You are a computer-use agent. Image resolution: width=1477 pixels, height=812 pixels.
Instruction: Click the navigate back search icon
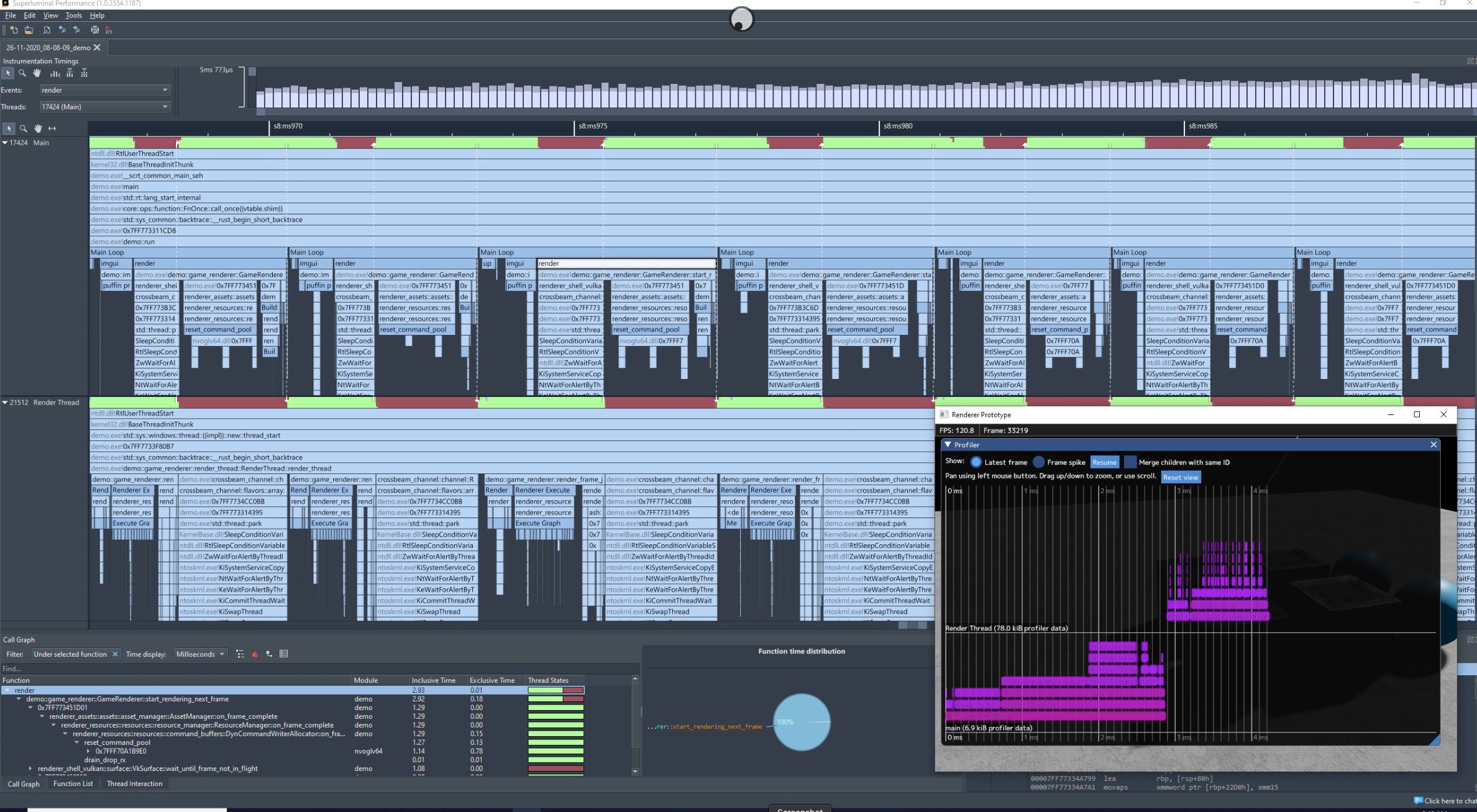pos(62,30)
